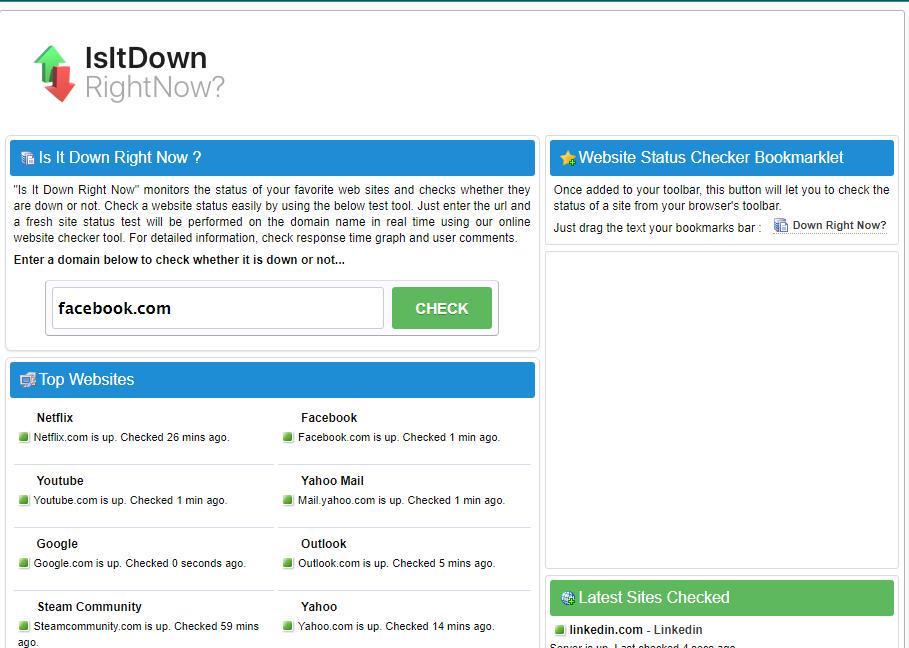Click the Steamcommunity.com is up status text

(x=139, y=634)
